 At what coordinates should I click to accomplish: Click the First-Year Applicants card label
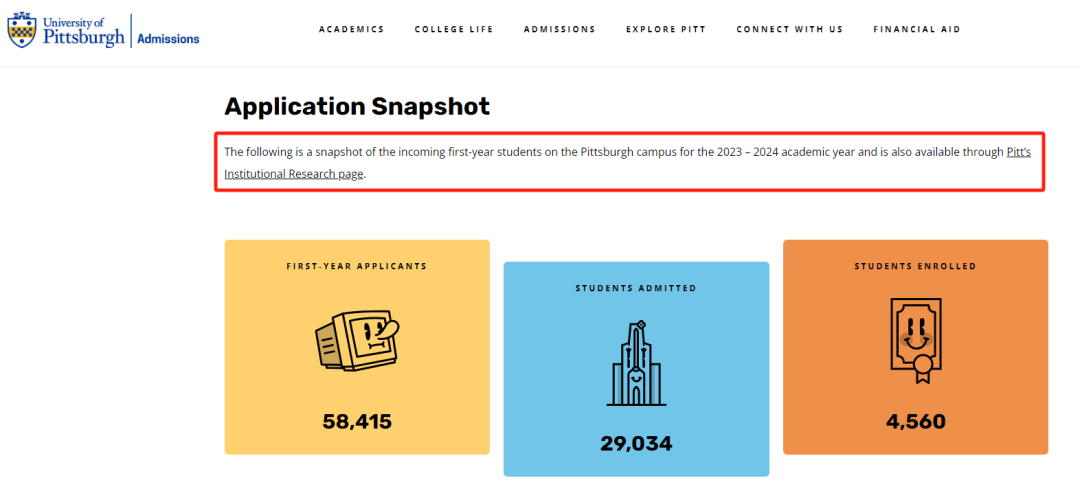tap(357, 266)
